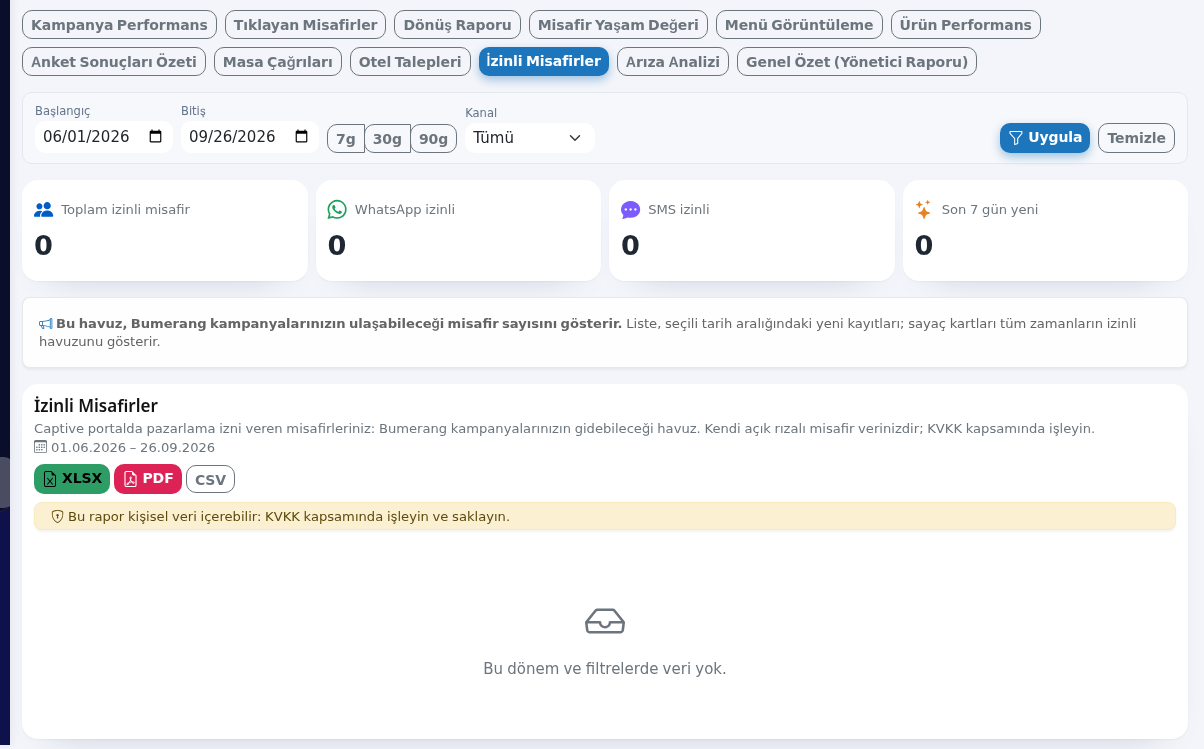
Task: Click the '01.06.2026 – 26.09.2026' date range text
Action: click(x=133, y=447)
